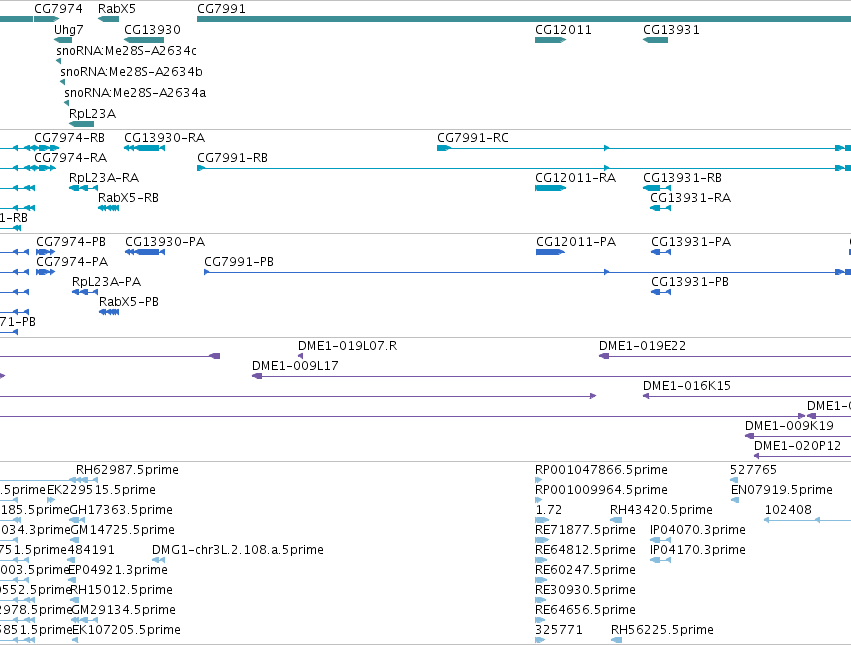Viewport: 851px width, 645px height.
Task: Select the RabX5-RB transcript label
Action: click(x=128, y=198)
